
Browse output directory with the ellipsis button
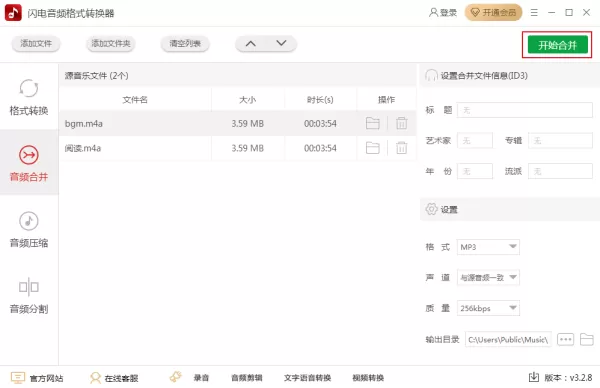(x=565, y=339)
